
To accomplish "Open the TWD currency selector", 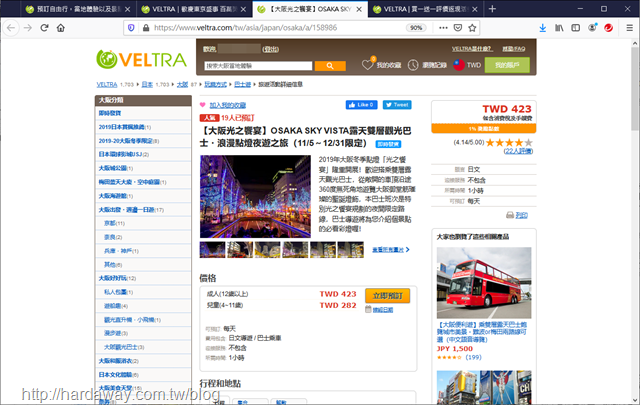I will tap(474, 65).
